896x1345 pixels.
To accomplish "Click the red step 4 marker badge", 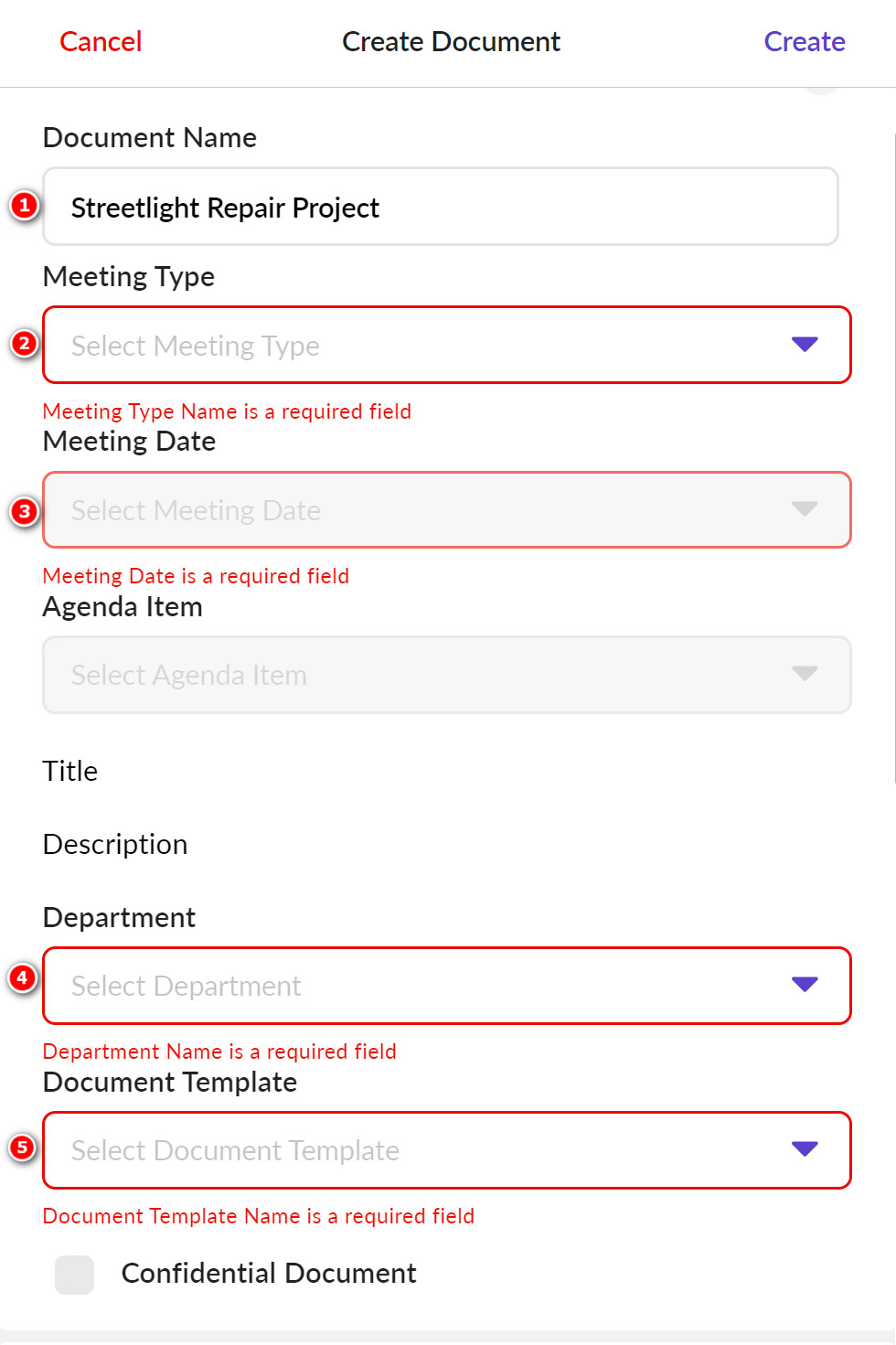I will 22,977.
